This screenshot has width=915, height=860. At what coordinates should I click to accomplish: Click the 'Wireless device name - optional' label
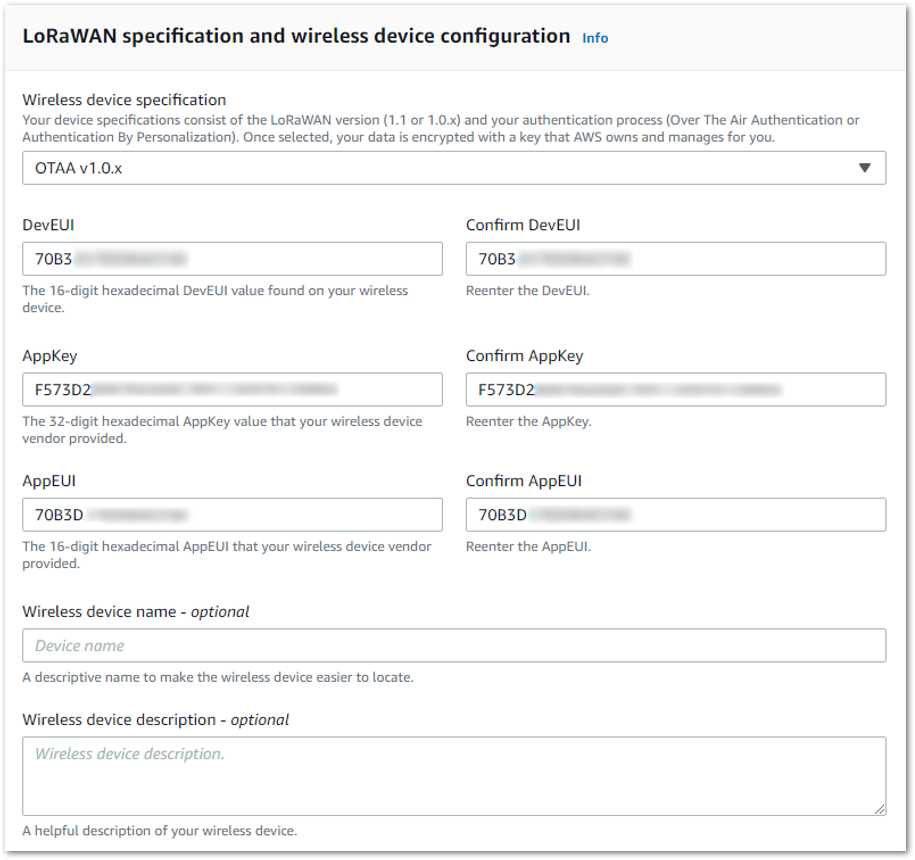tap(135, 612)
